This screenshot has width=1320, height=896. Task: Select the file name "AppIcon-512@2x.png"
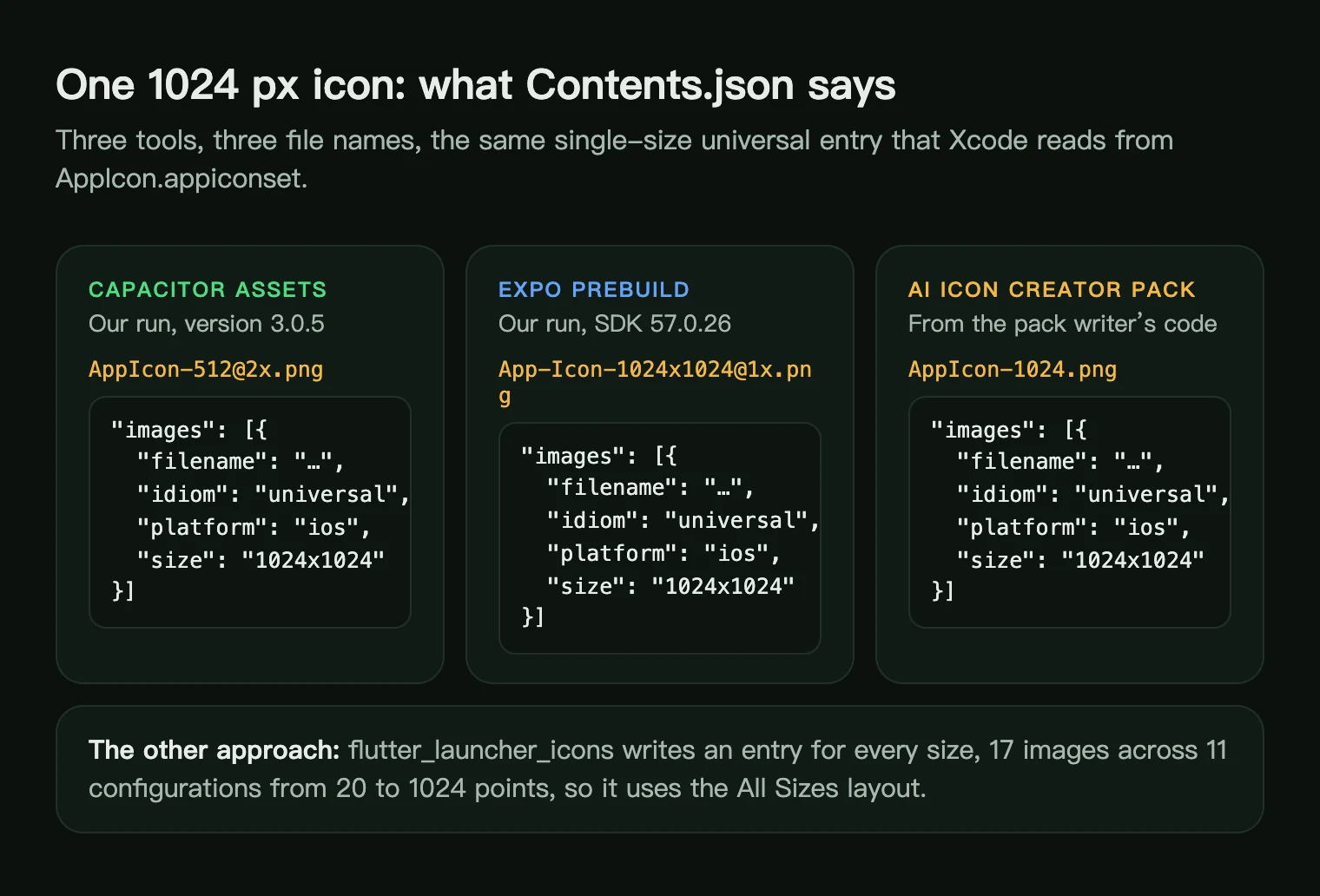pyautogui.click(x=206, y=370)
